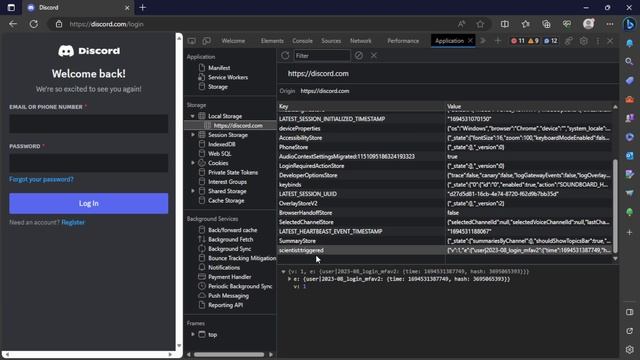This screenshot has height=360, width=640.
Task: Switch to the Network tab
Action: pos(361,41)
